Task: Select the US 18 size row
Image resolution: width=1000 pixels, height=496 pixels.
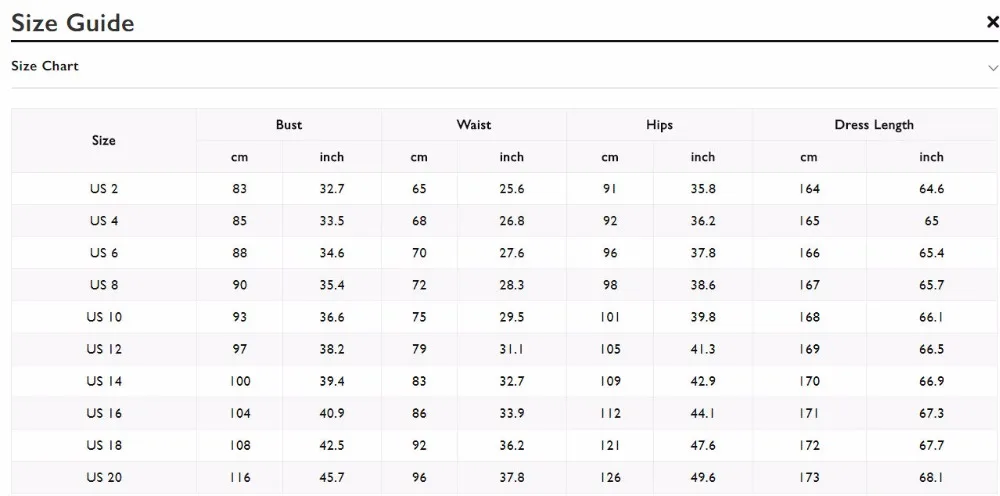Action: coord(504,445)
